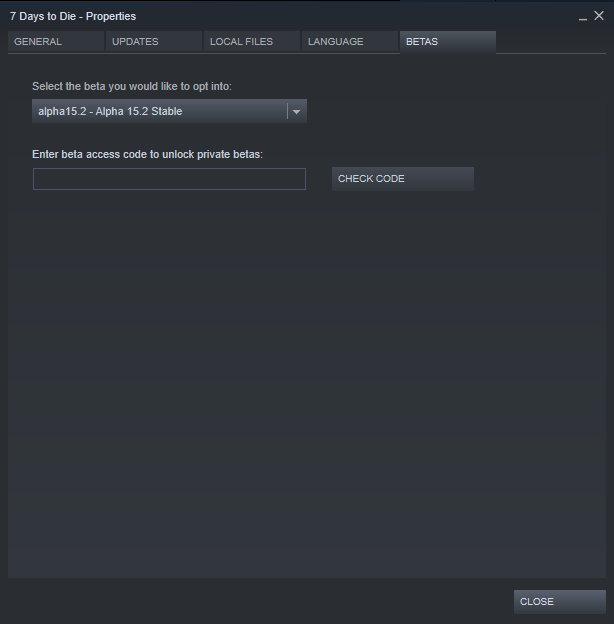
Task: Focus the beta access code text field
Action: (x=169, y=179)
